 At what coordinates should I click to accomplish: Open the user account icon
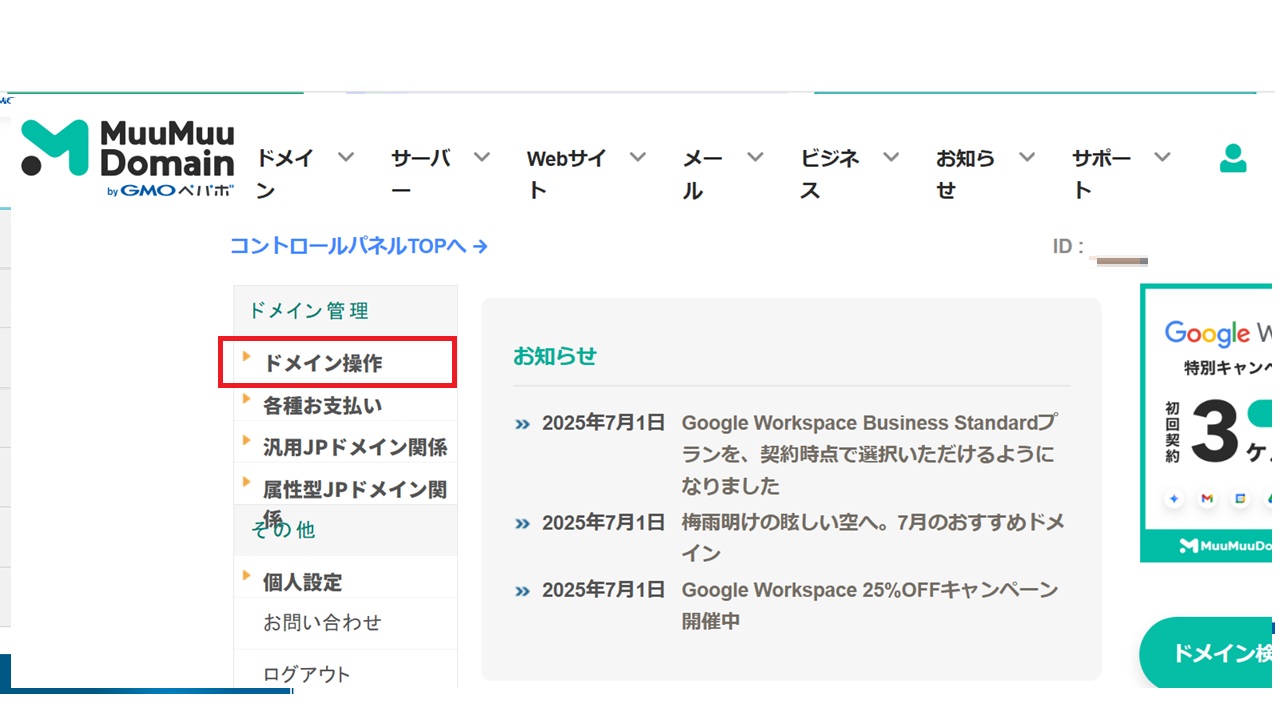pos(1233,158)
